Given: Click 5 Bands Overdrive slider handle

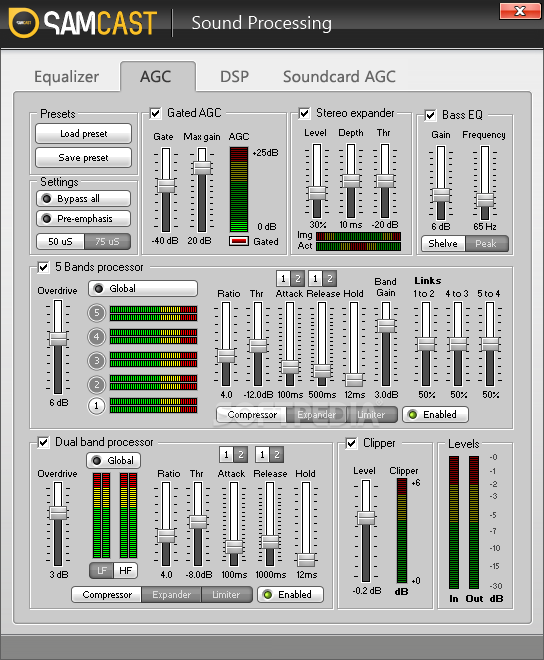Looking at the screenshot, I should pos(58,338).
